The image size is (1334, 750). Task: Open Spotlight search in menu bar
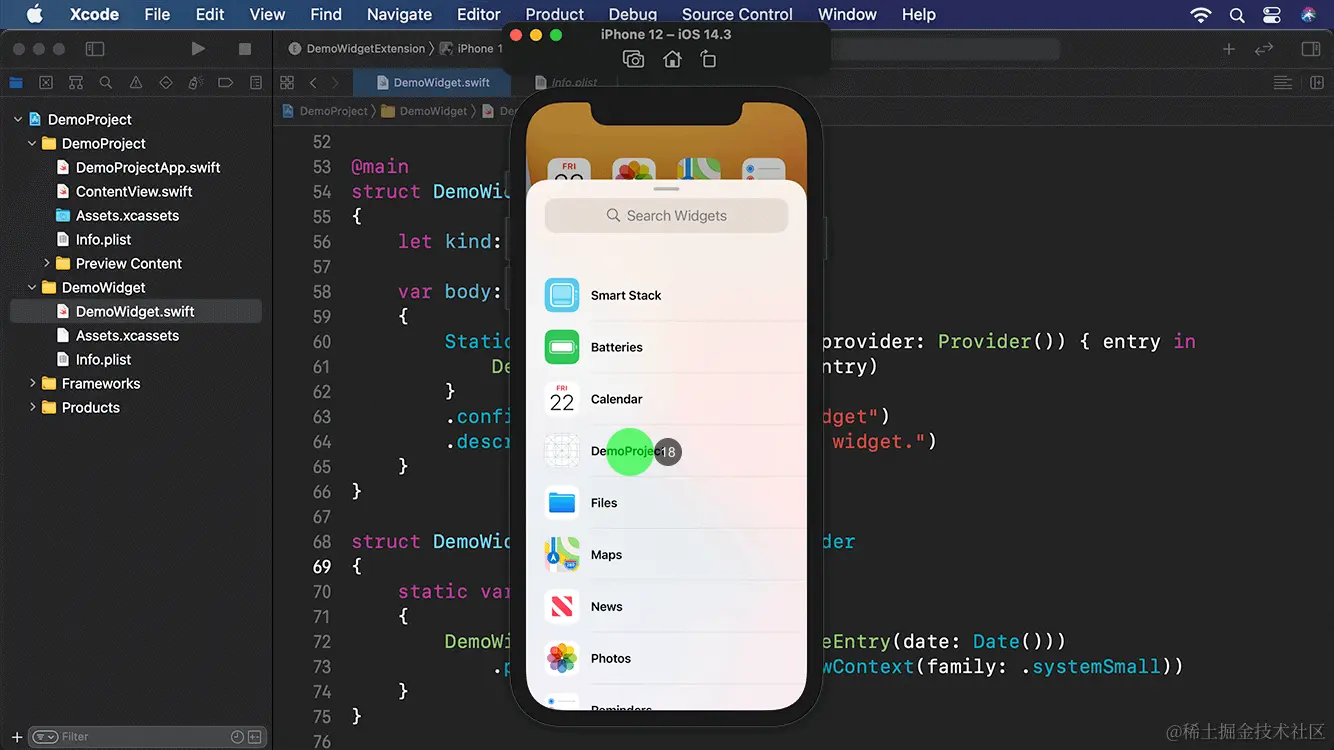[x=1237, y=15]
